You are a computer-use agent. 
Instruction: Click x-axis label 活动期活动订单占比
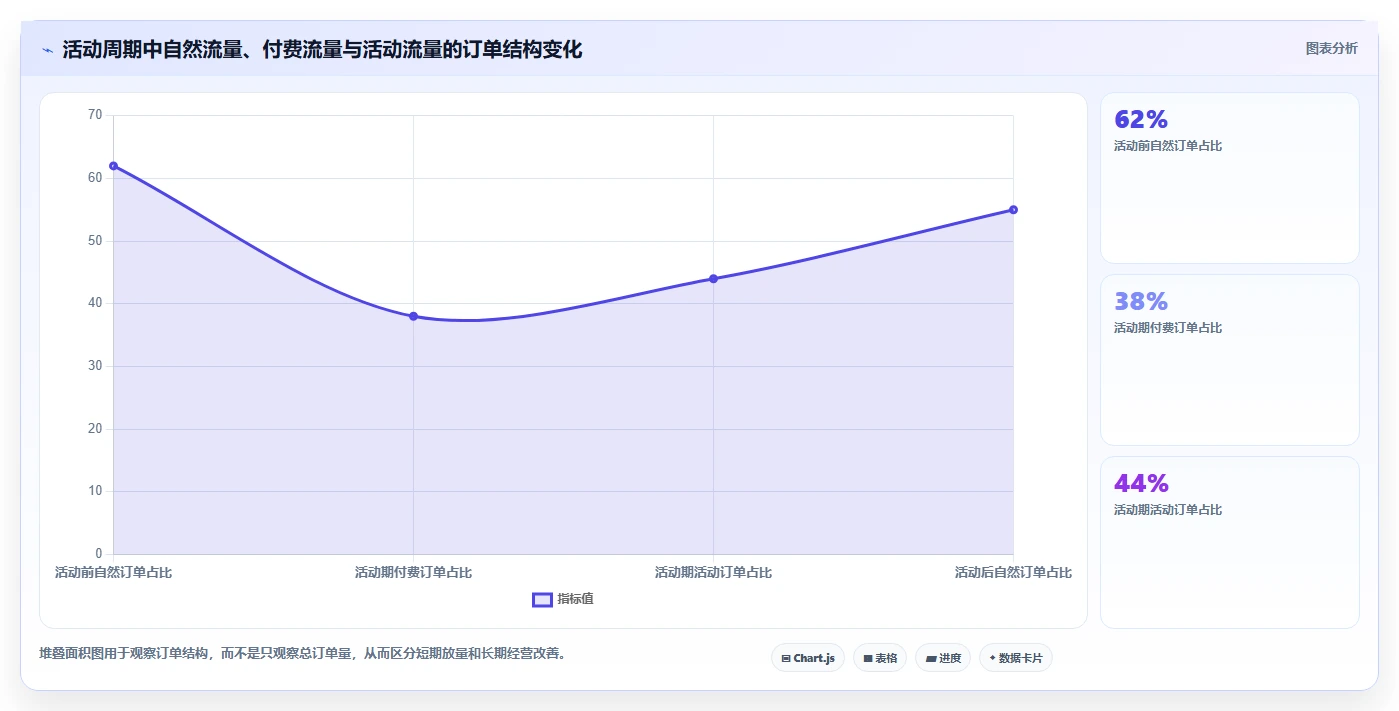[713, 573]
